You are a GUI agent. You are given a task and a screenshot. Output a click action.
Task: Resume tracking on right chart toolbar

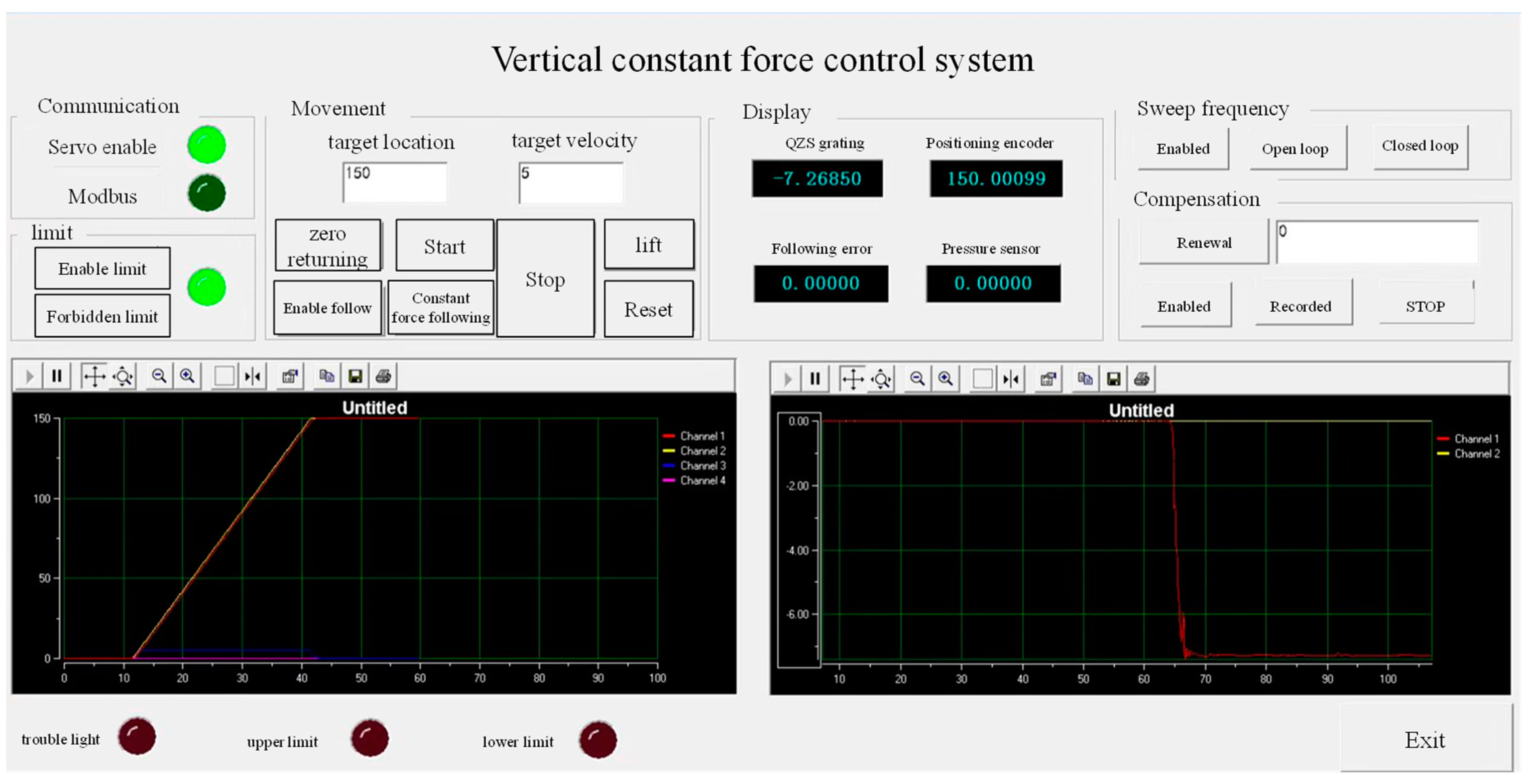(x=787, y=379)
